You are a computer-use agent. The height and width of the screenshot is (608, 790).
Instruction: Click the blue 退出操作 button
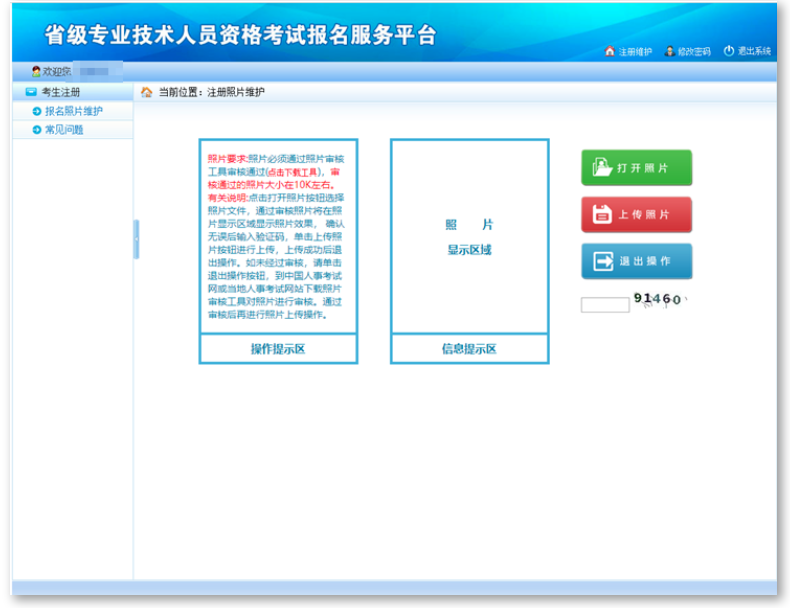636,261
